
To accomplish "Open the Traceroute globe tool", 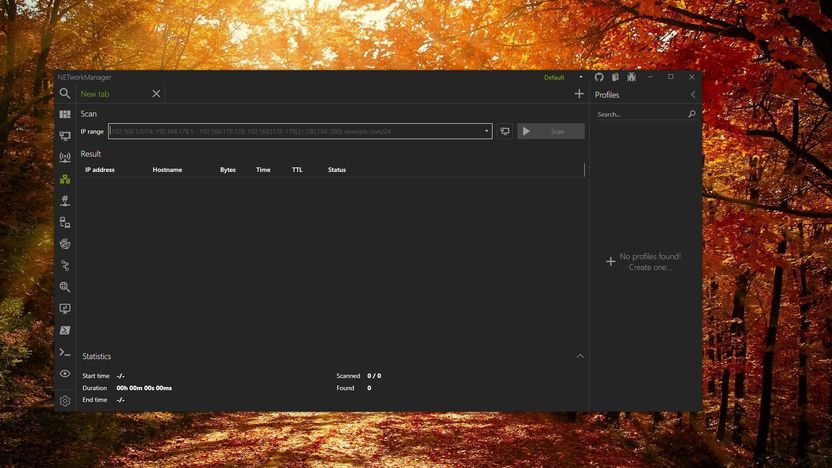I will pos(65,244).
